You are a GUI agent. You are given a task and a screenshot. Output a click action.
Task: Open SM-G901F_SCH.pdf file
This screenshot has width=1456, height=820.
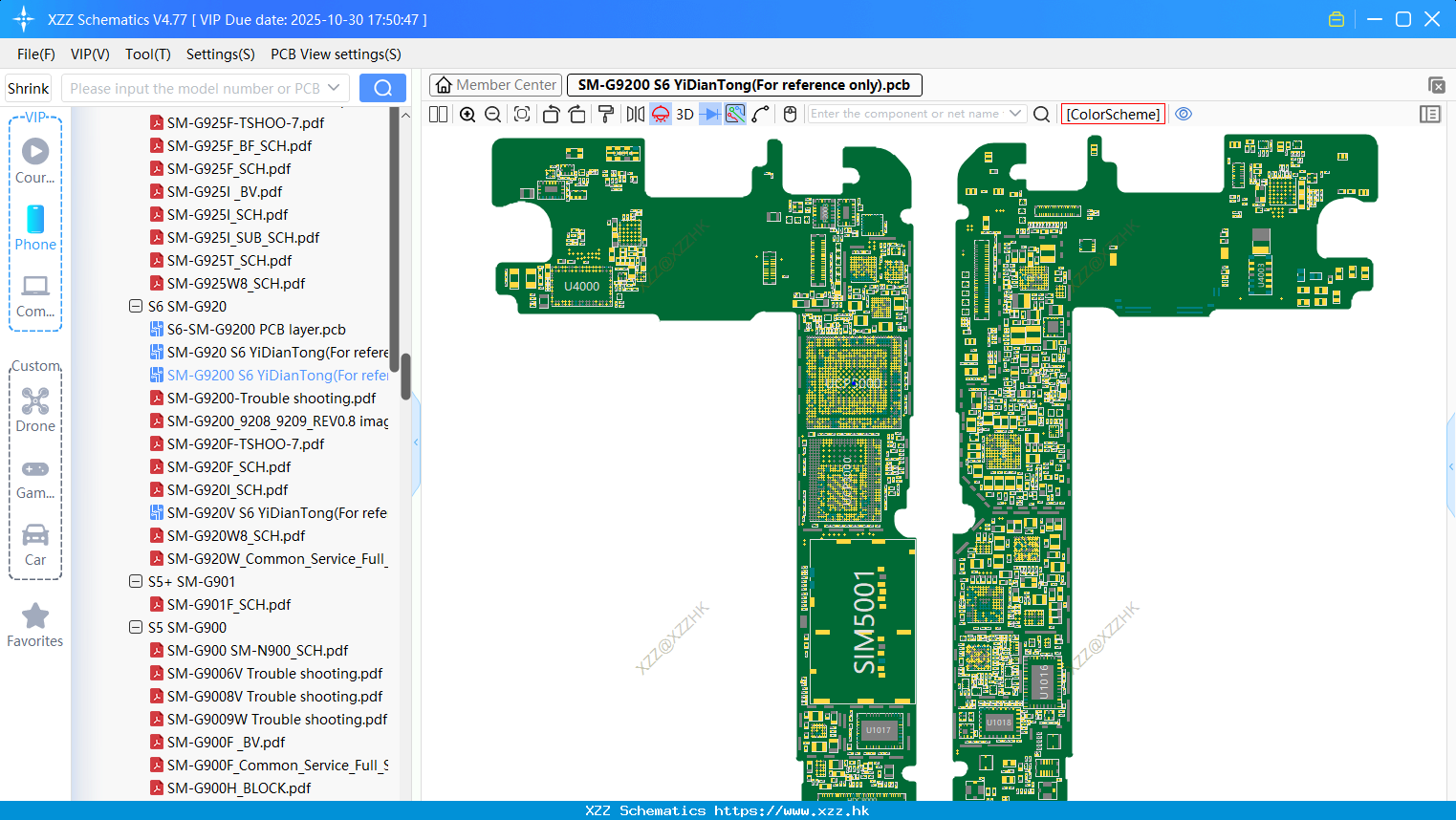pyautogui.click(x=228, y=604)
